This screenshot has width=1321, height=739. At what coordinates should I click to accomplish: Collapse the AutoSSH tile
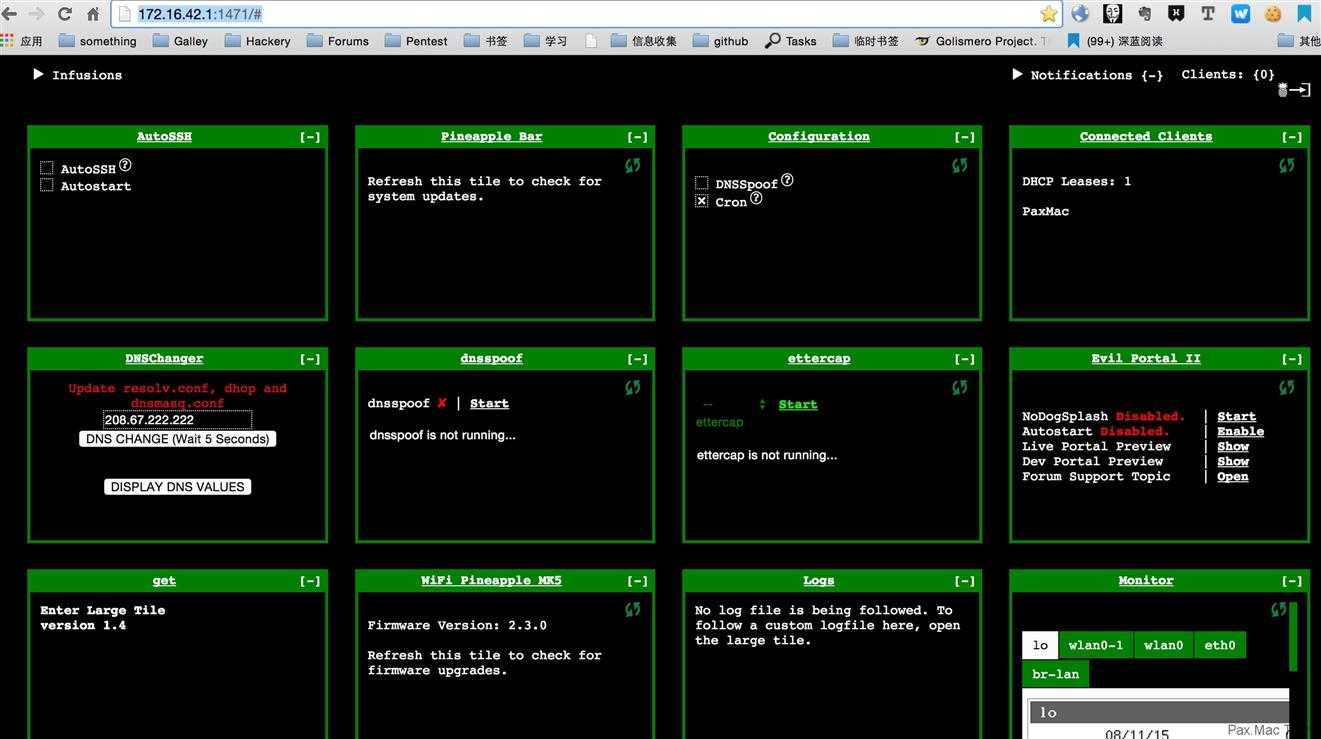pos(310,137)
